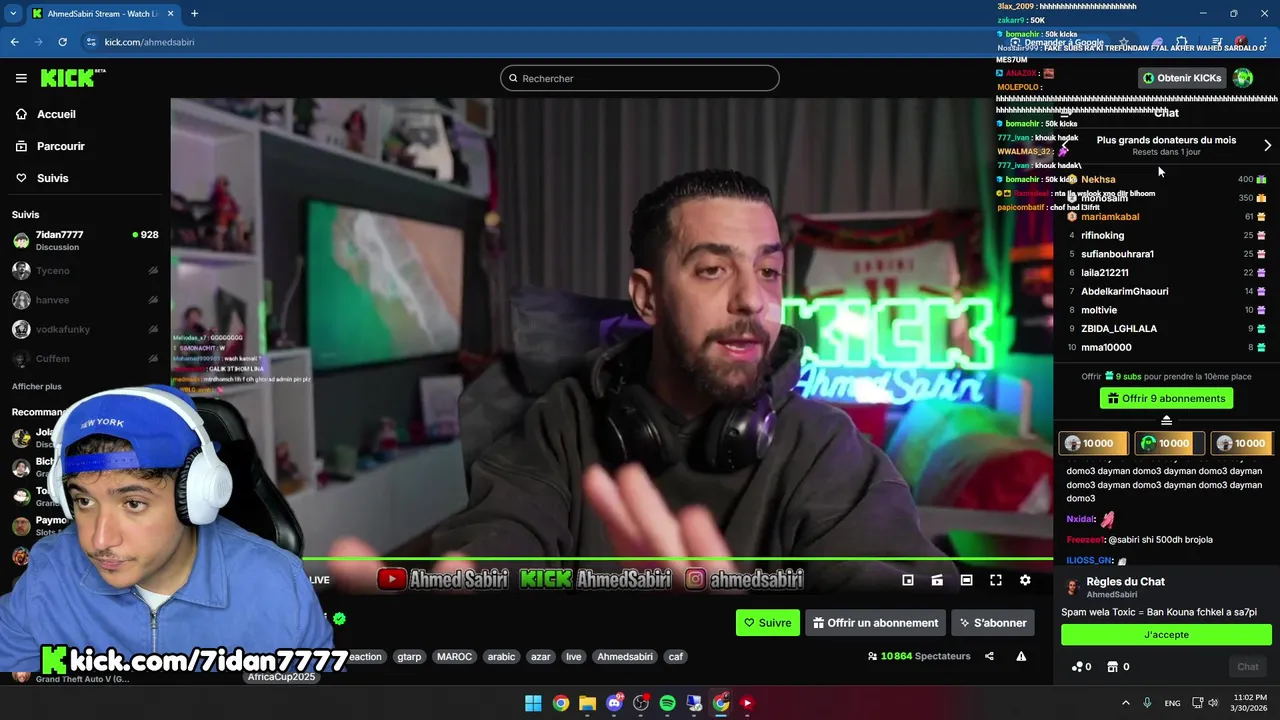The width and height of the screenshot is (1280, 720).
Task: Collapse leaderboard with up caret
Action: point(1166,420)
